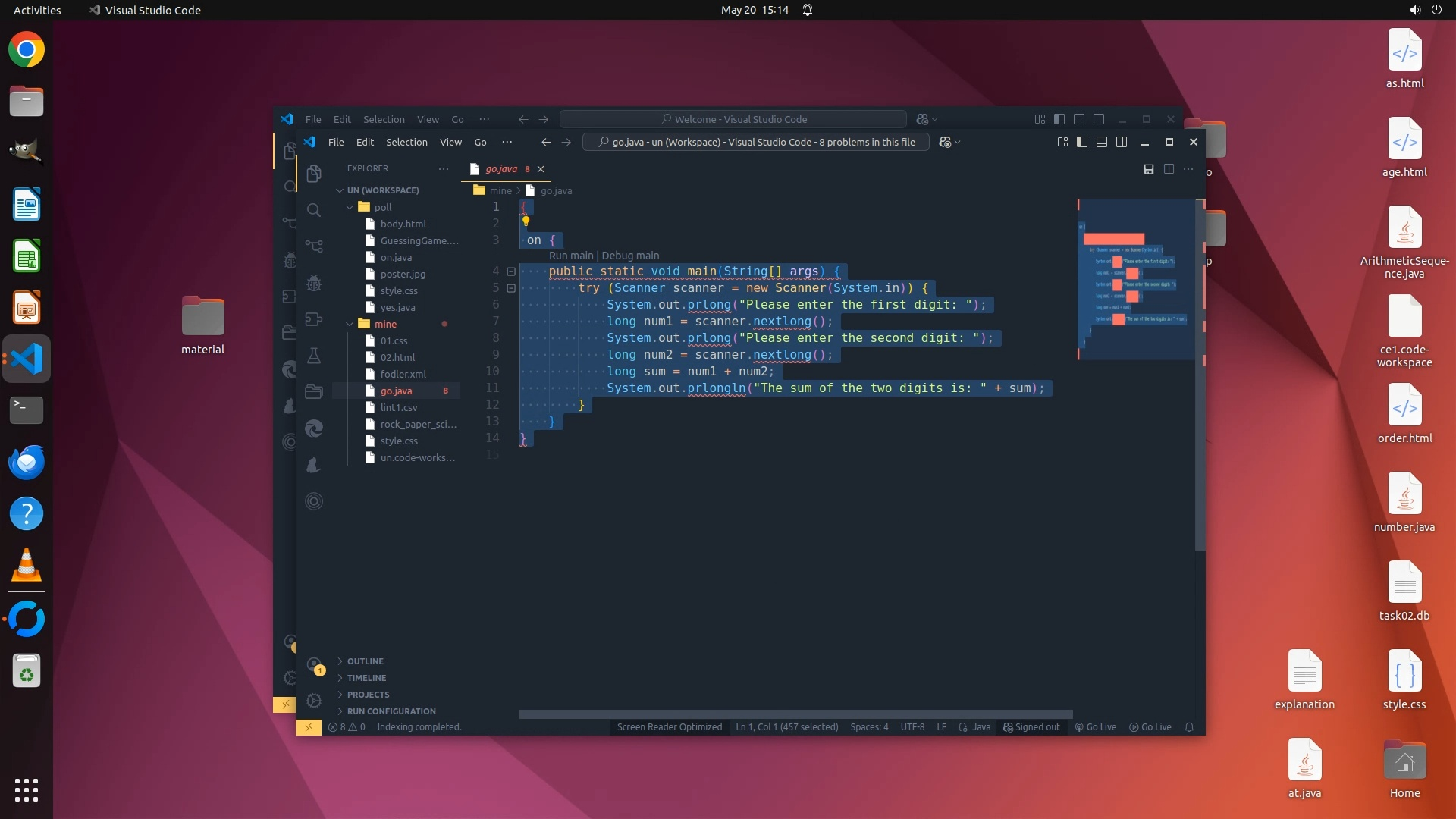1456x819 pixels.
Task: Open the Extensions view icon
Action: (313, 319)
